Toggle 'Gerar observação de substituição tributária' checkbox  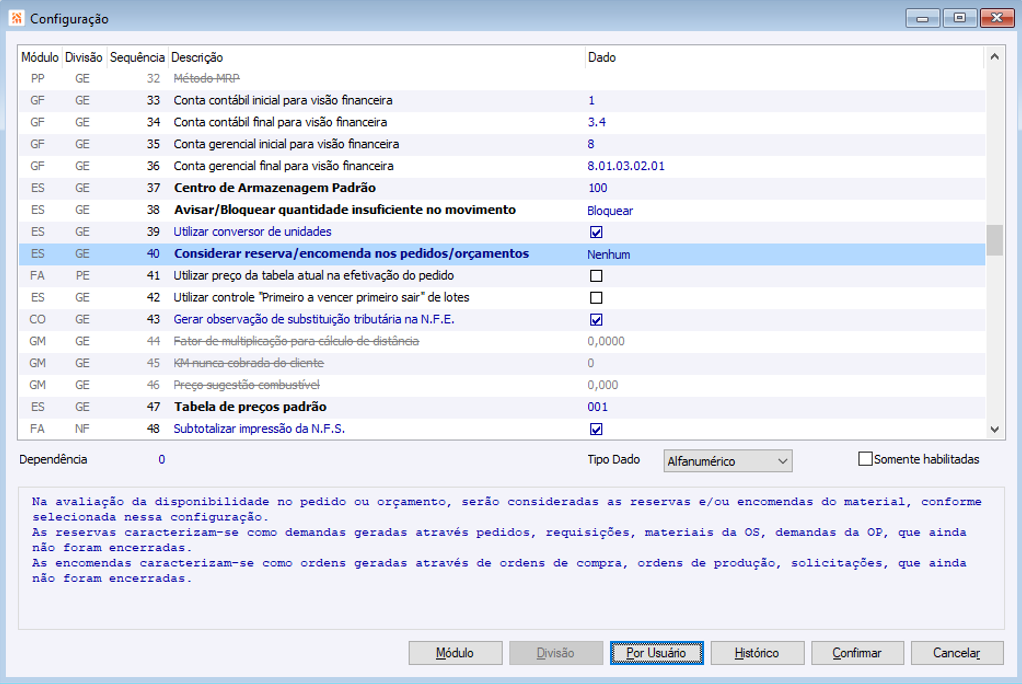[596, 320]
